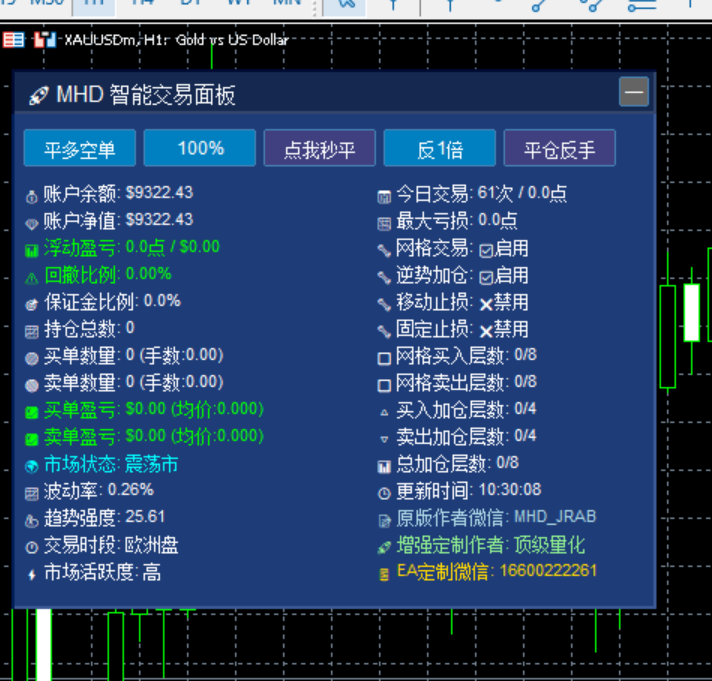
Task: Click the 今日交易 value 61次 / 0.0点
Action: pos(522,193)
